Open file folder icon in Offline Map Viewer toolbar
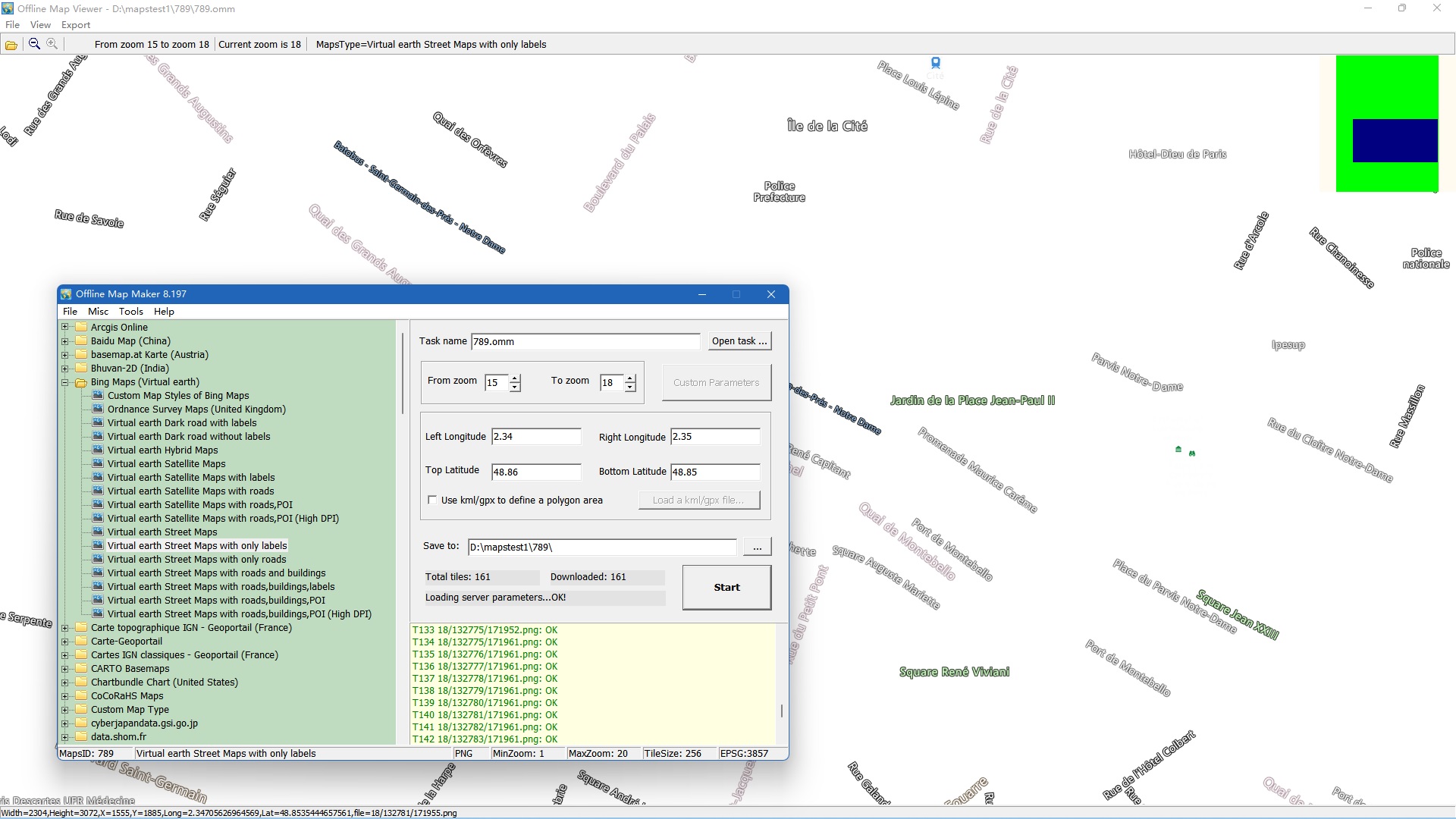The width and height of the screenshot is (1456, 819). (11, 45)
